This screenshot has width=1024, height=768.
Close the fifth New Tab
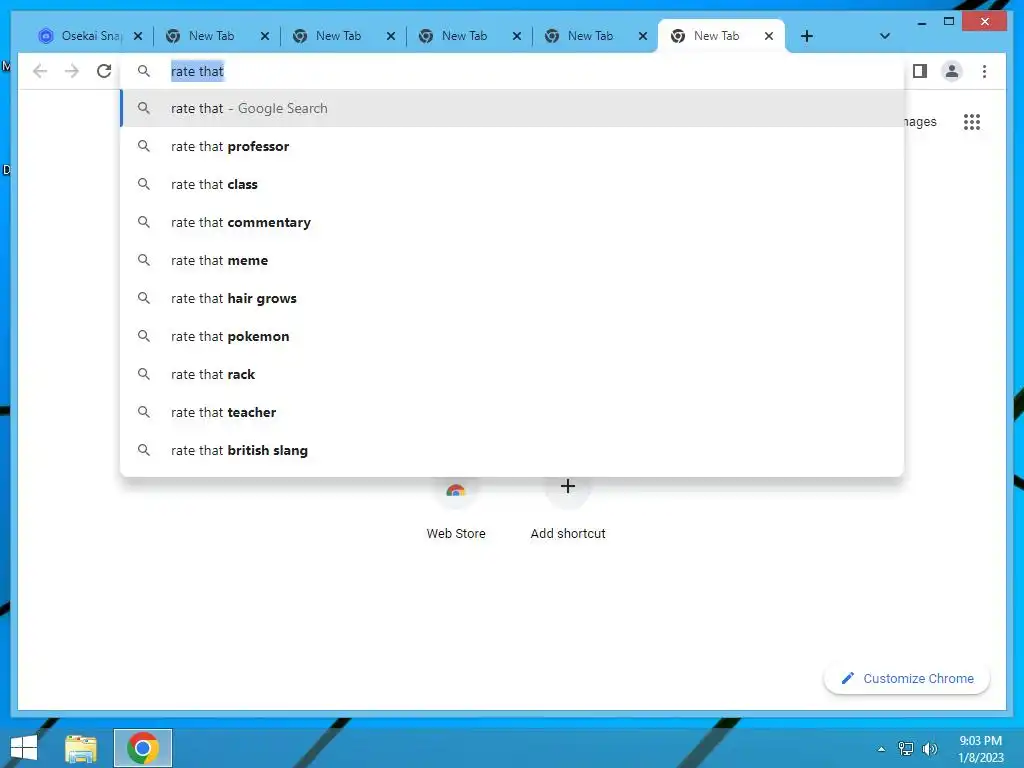(643, 36)
